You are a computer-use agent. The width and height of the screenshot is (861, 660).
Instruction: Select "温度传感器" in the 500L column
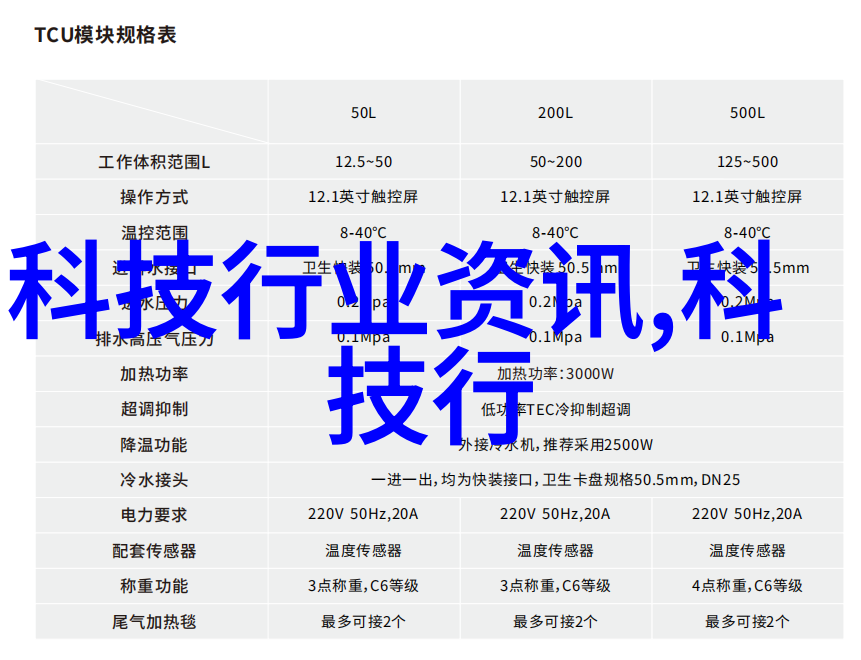point(747,550)
